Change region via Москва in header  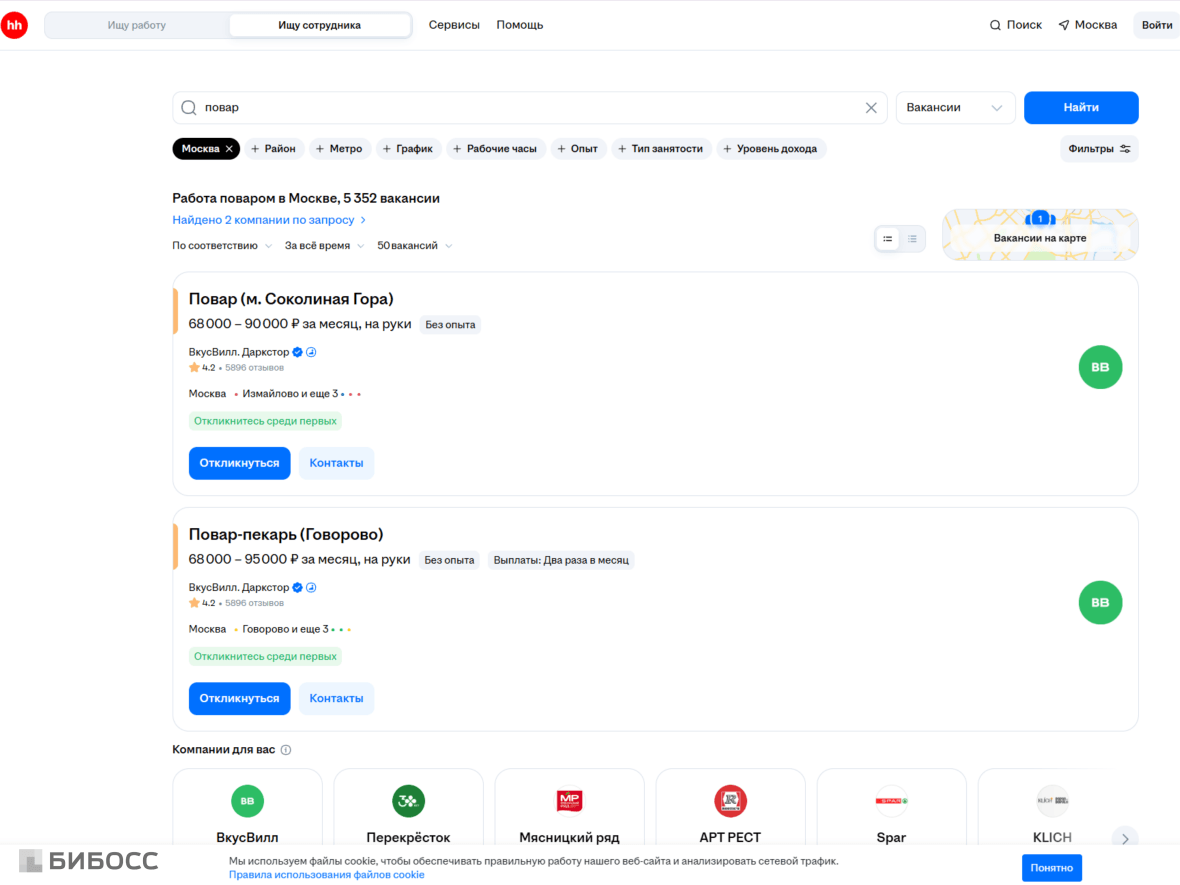coord(1087,25)
